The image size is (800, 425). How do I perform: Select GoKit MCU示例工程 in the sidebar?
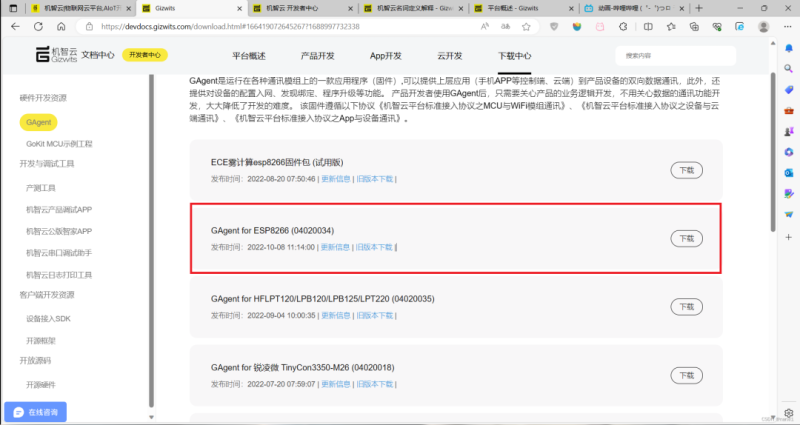(x=58, y=143)
